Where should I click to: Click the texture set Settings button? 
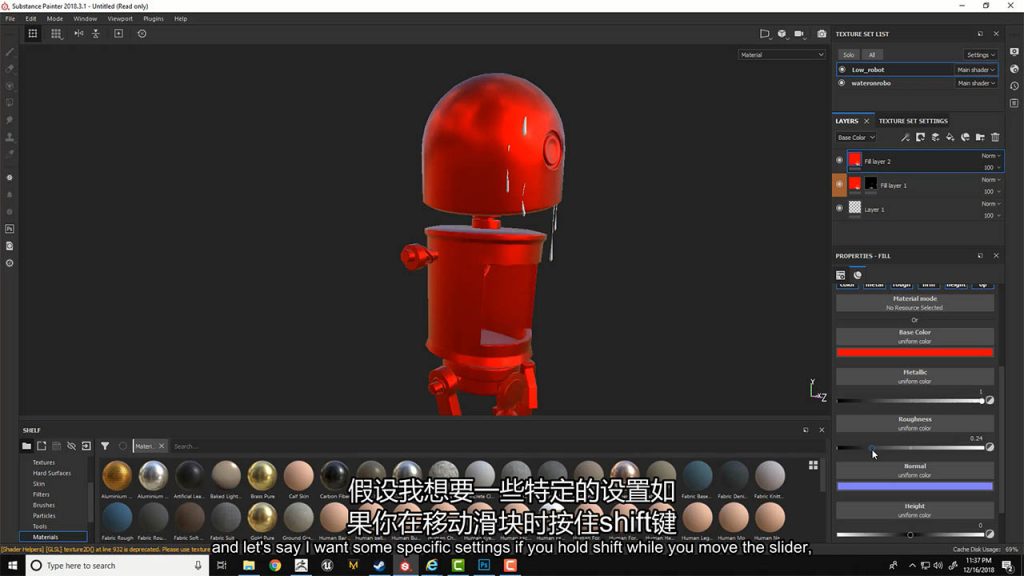(x=980, y=55)
